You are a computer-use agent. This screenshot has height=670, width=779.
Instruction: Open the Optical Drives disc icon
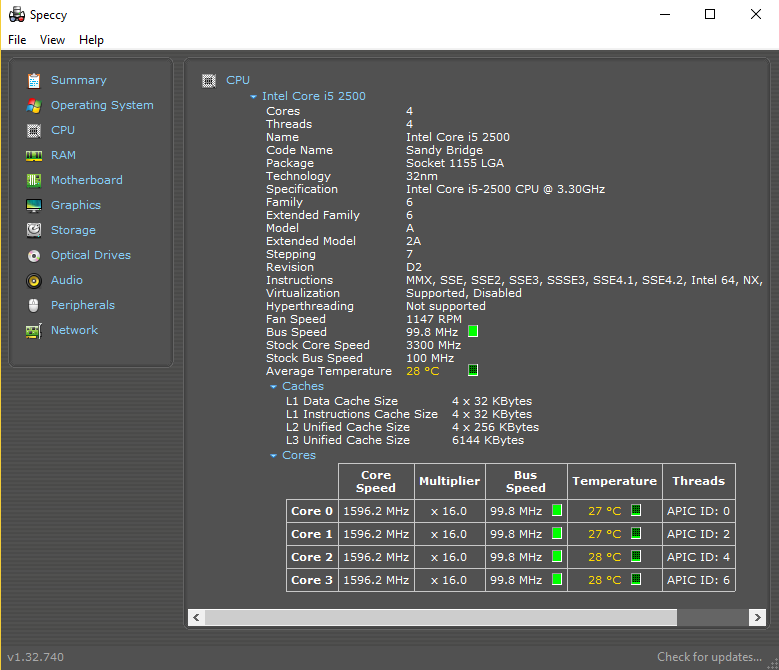[x=34, y=255]
